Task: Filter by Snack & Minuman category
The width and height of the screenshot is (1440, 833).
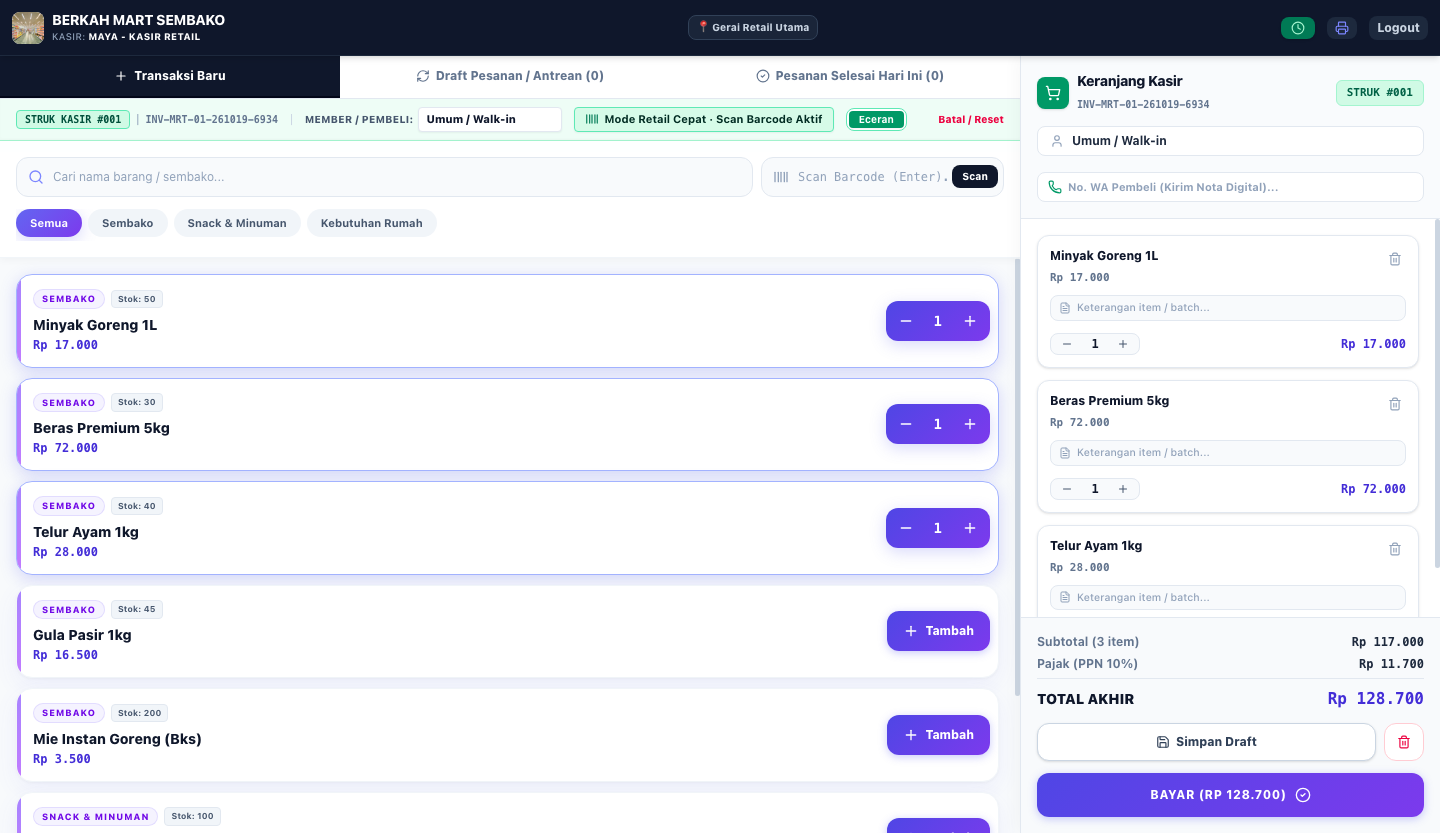Action: tap(237, 223)
